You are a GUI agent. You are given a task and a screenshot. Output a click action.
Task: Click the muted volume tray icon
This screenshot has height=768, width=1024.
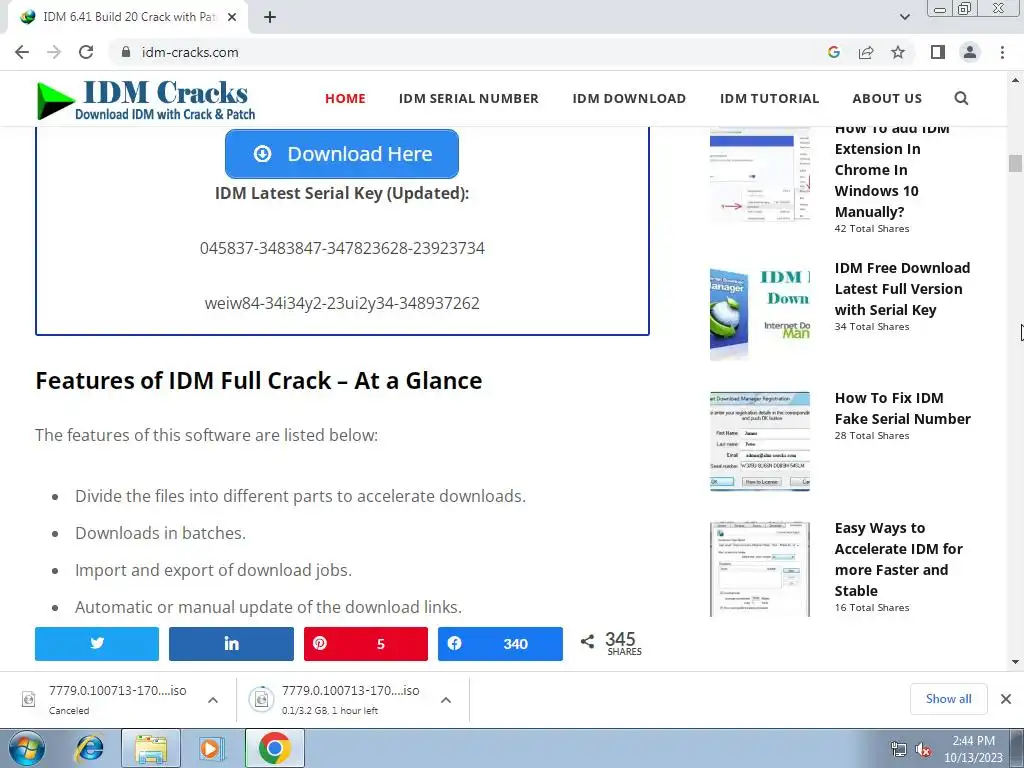pyautogui.click(x=923, y=749)
